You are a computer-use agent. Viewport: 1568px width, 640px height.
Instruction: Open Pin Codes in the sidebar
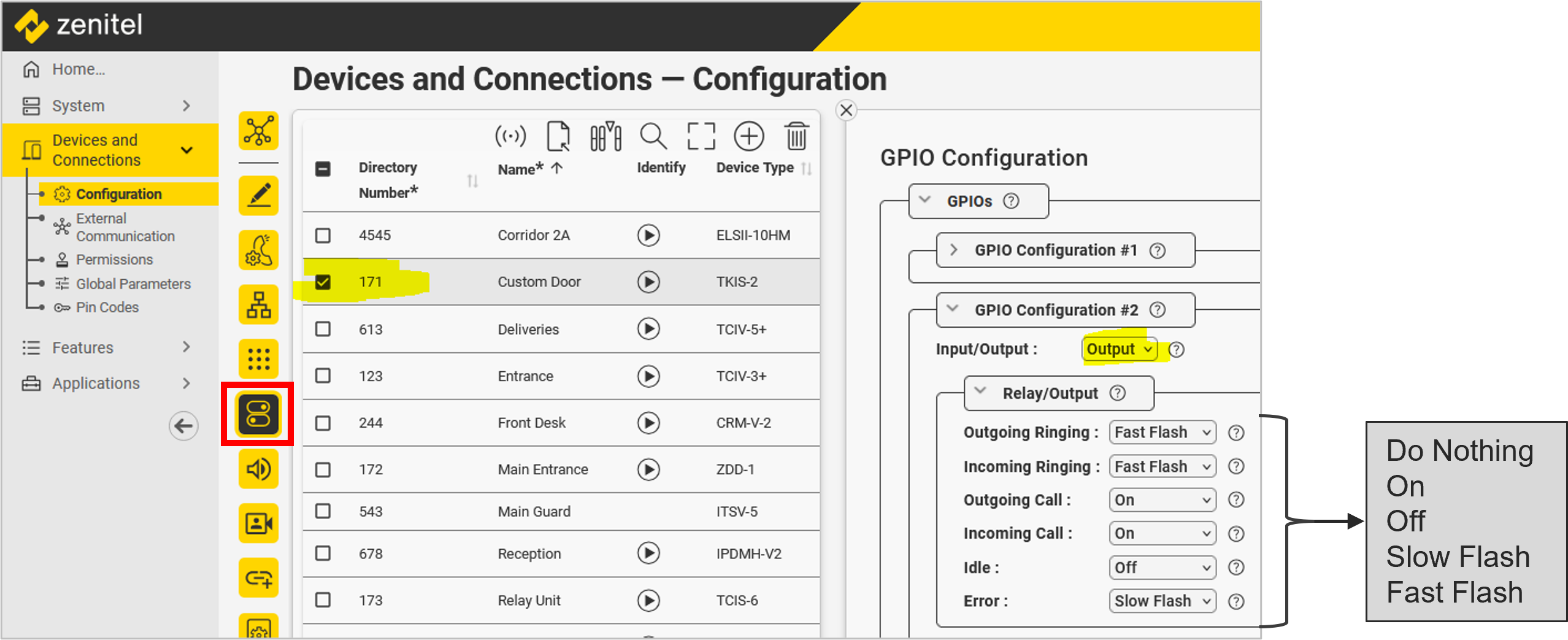pyautogui.click(x=107, y=307)
